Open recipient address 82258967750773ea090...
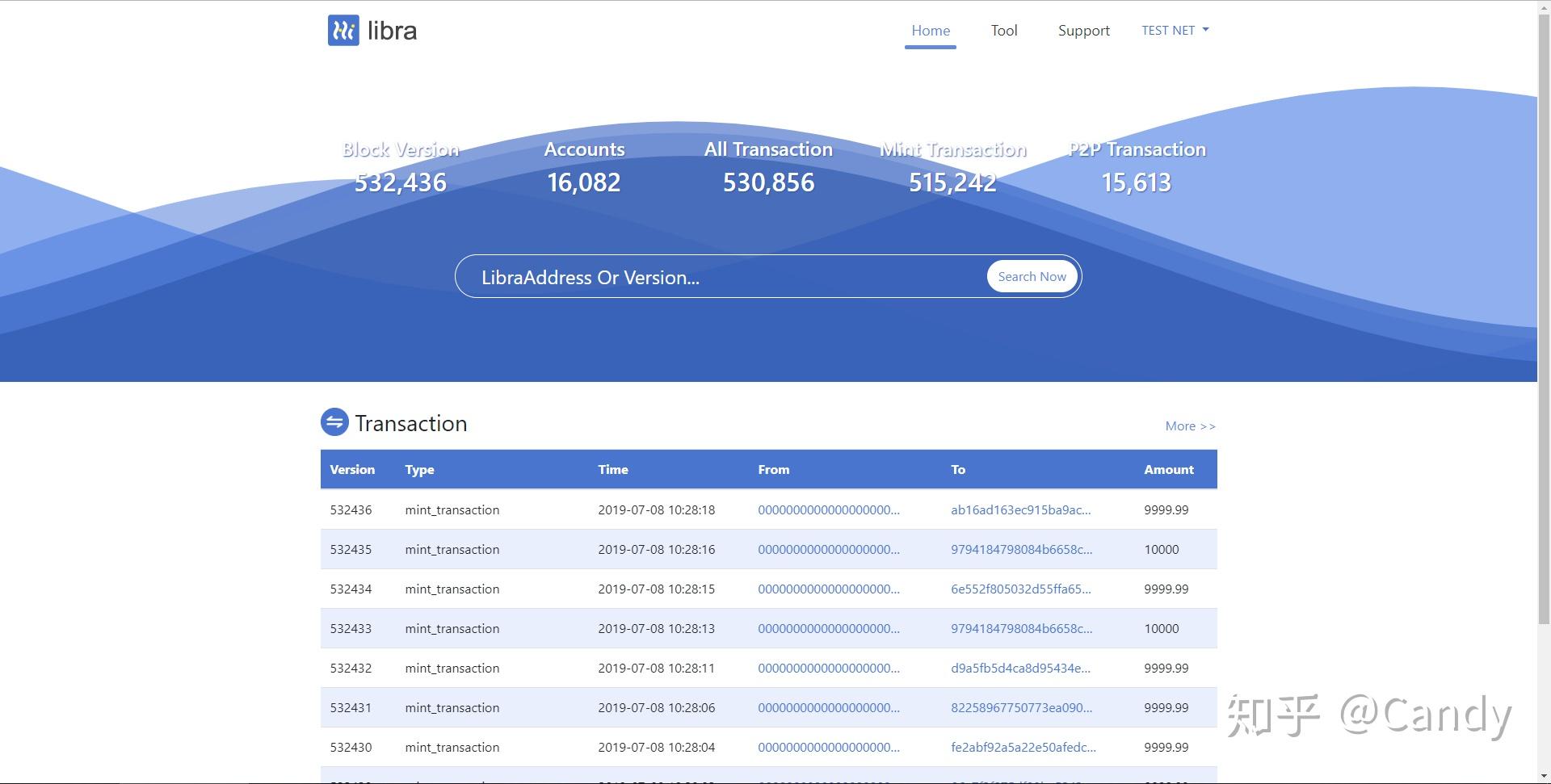This screenshot has height=784, width=1551. click(1021, 708)
